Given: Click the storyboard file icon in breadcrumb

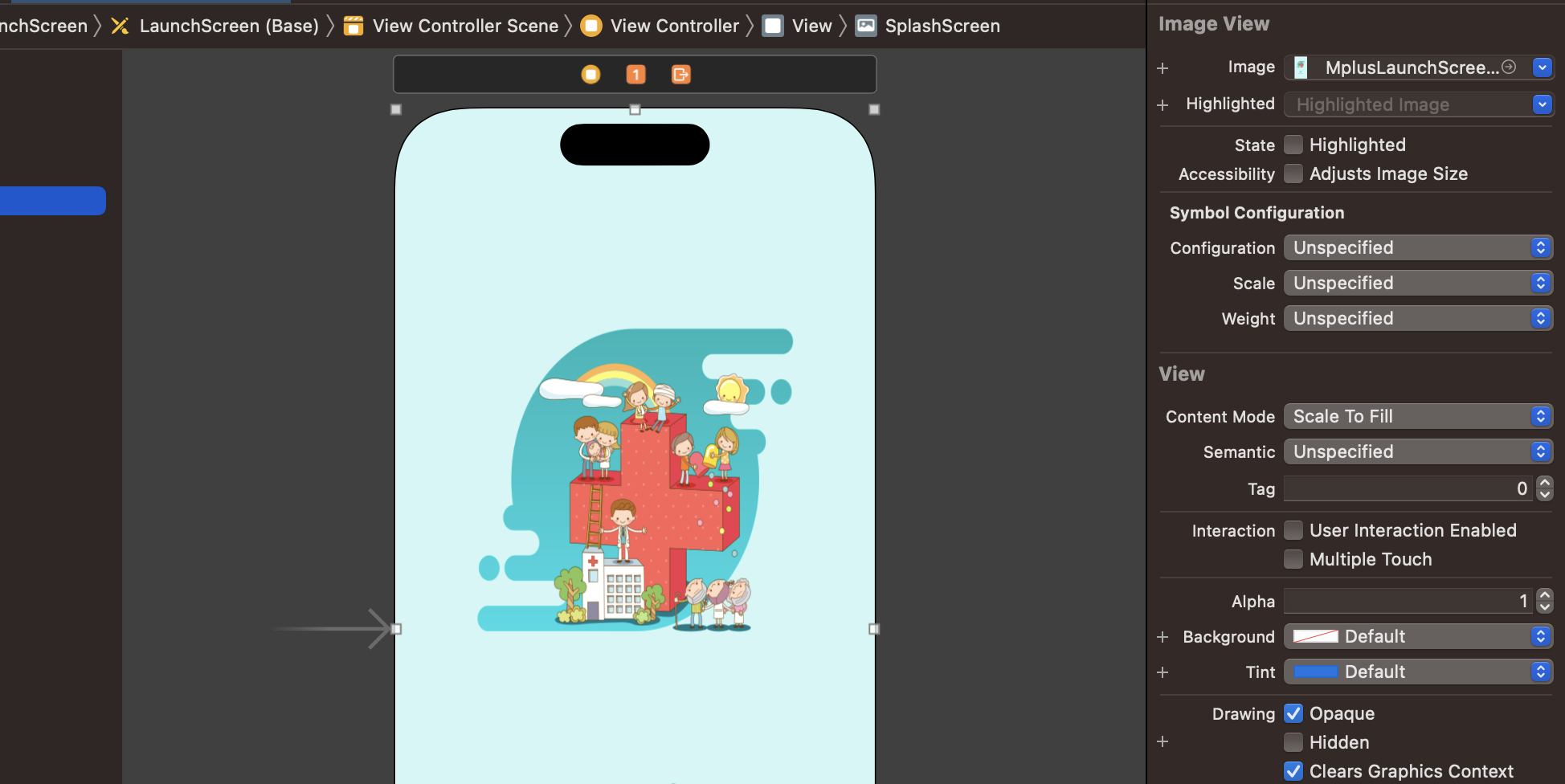Looking at the screenshot, I should coord(120,26).
